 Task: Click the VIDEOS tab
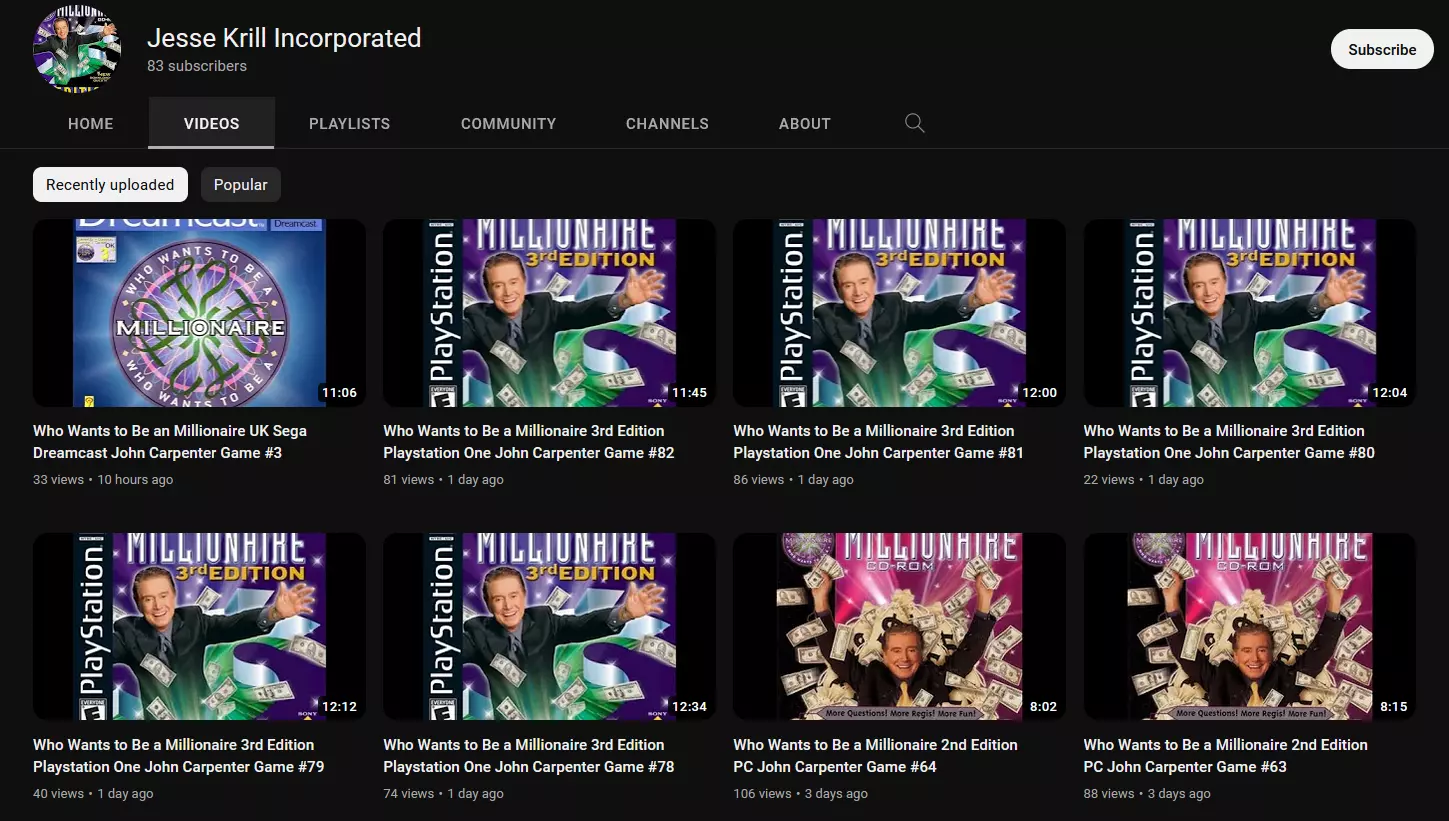click(x=212, y=124)
